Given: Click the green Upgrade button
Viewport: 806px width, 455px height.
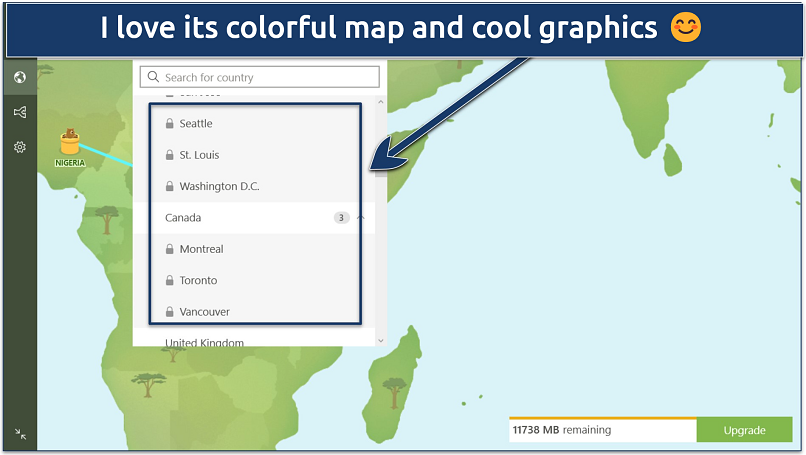Looking at the screenshot, I should click(x=744, y=430).
